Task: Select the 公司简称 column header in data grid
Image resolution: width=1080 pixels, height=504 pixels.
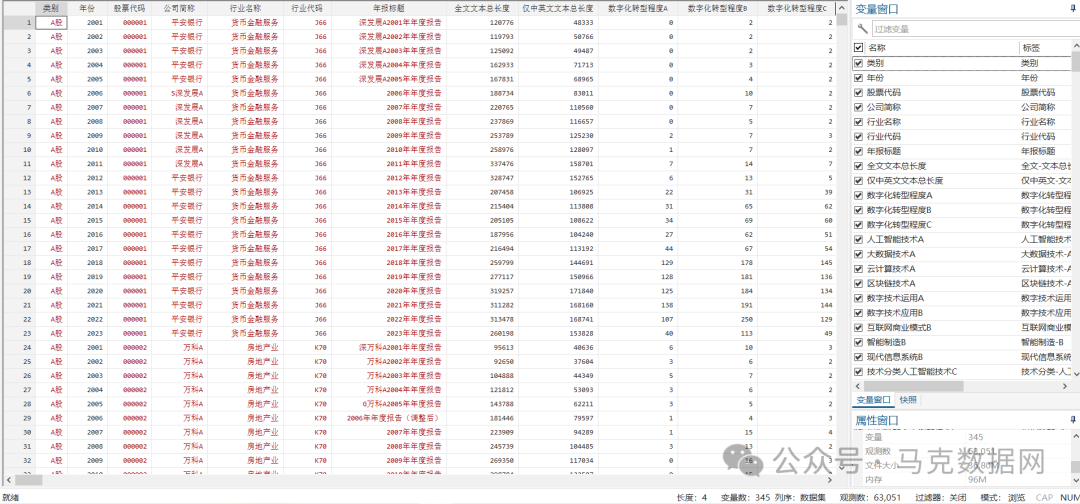Action: [x=179, y=9]
